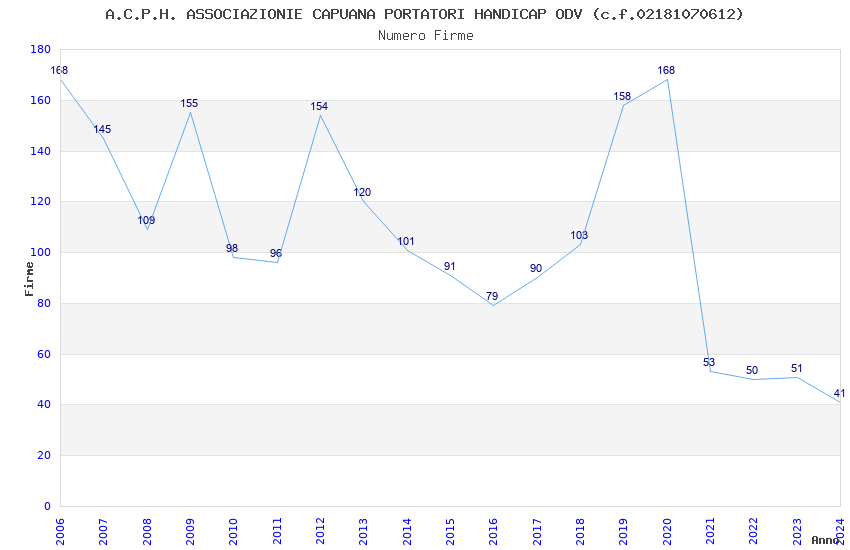Click the 140 y-axis tick value

point(40,151)
